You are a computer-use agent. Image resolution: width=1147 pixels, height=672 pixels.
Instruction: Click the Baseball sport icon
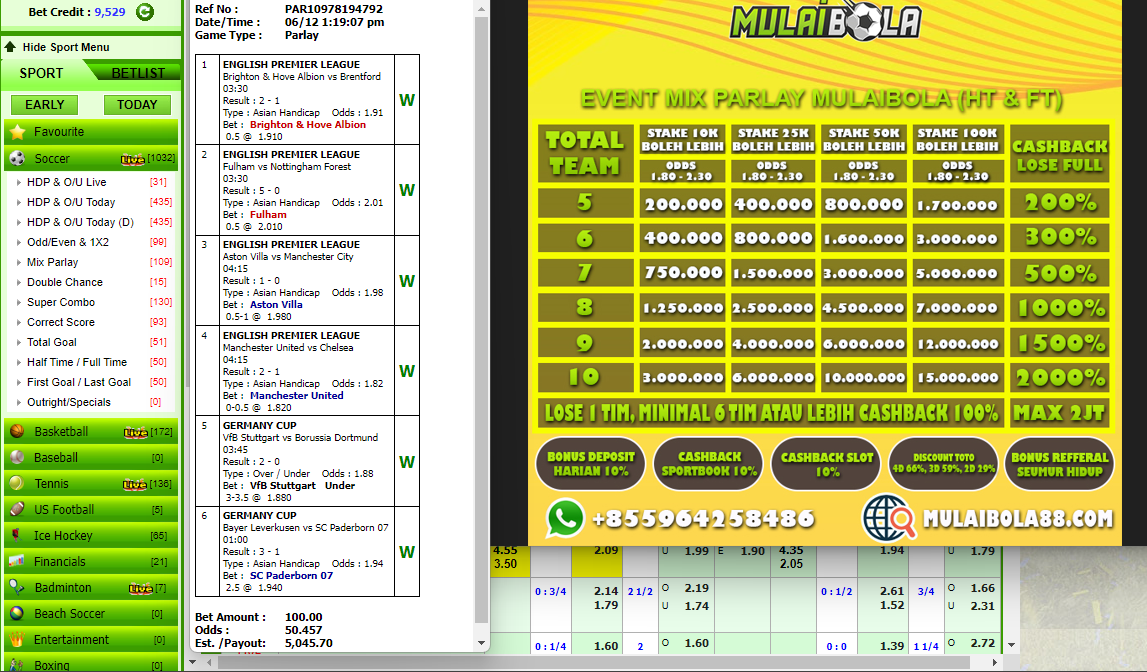(17, 458)
